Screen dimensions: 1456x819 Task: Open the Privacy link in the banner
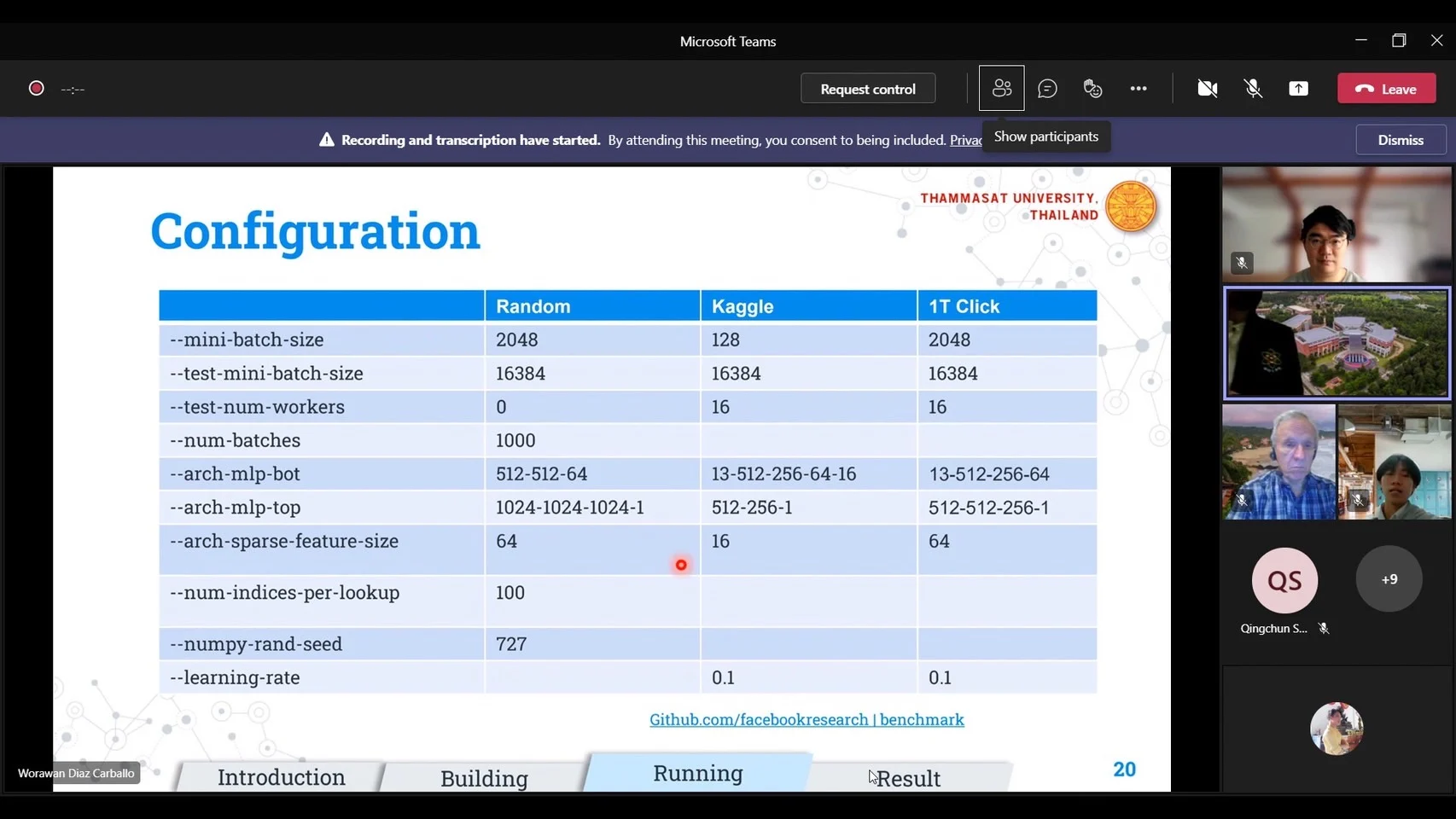pos(965,141)
